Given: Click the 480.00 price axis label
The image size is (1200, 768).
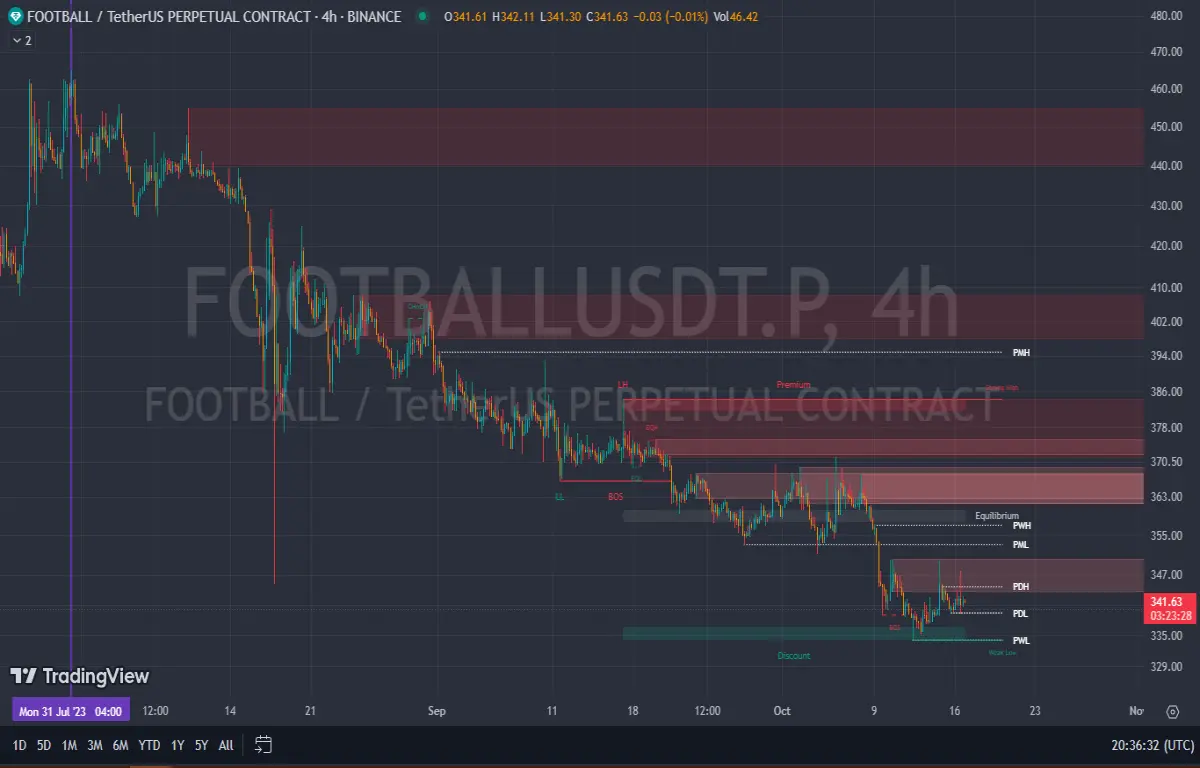Looking at the screenshot, I should click(x=1167, y=16).
